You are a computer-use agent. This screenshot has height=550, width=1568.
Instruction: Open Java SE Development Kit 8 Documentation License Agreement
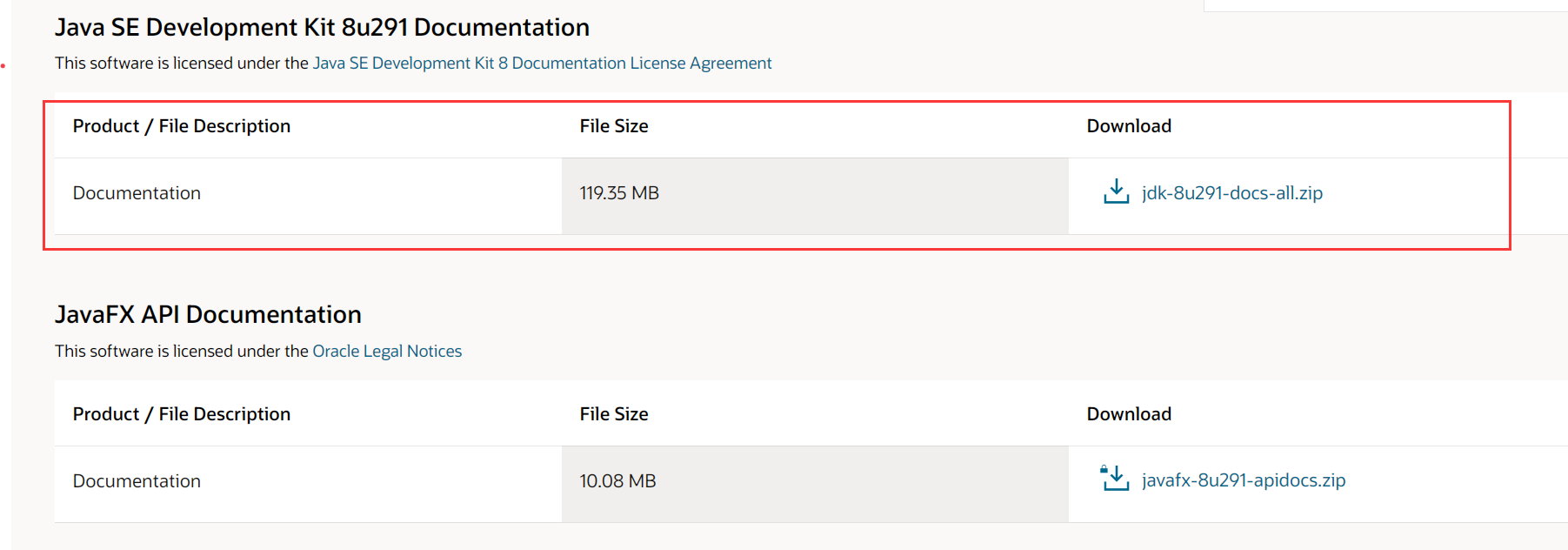[x=542, y=64]
